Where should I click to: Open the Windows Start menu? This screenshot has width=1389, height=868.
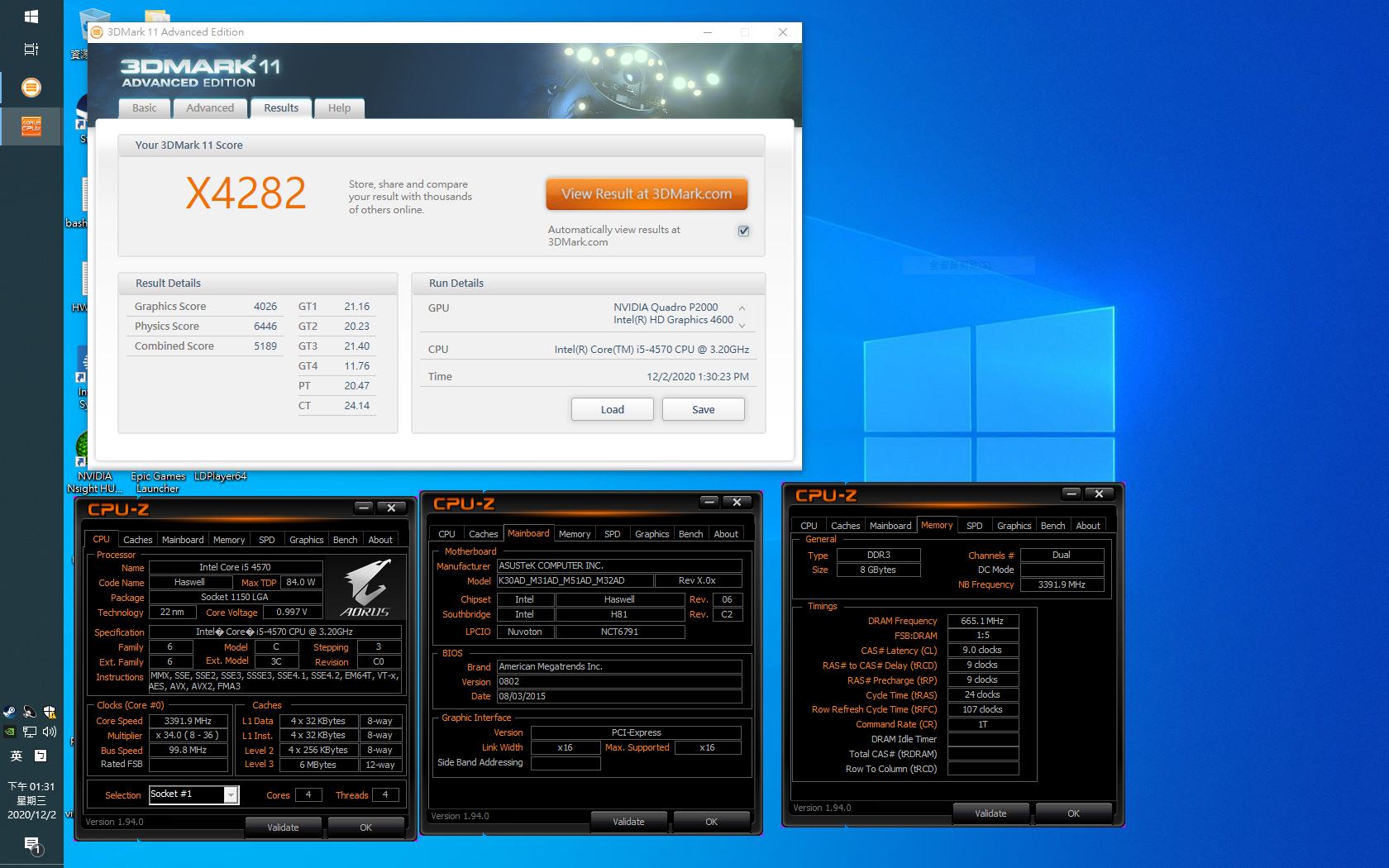click(31, 17)
